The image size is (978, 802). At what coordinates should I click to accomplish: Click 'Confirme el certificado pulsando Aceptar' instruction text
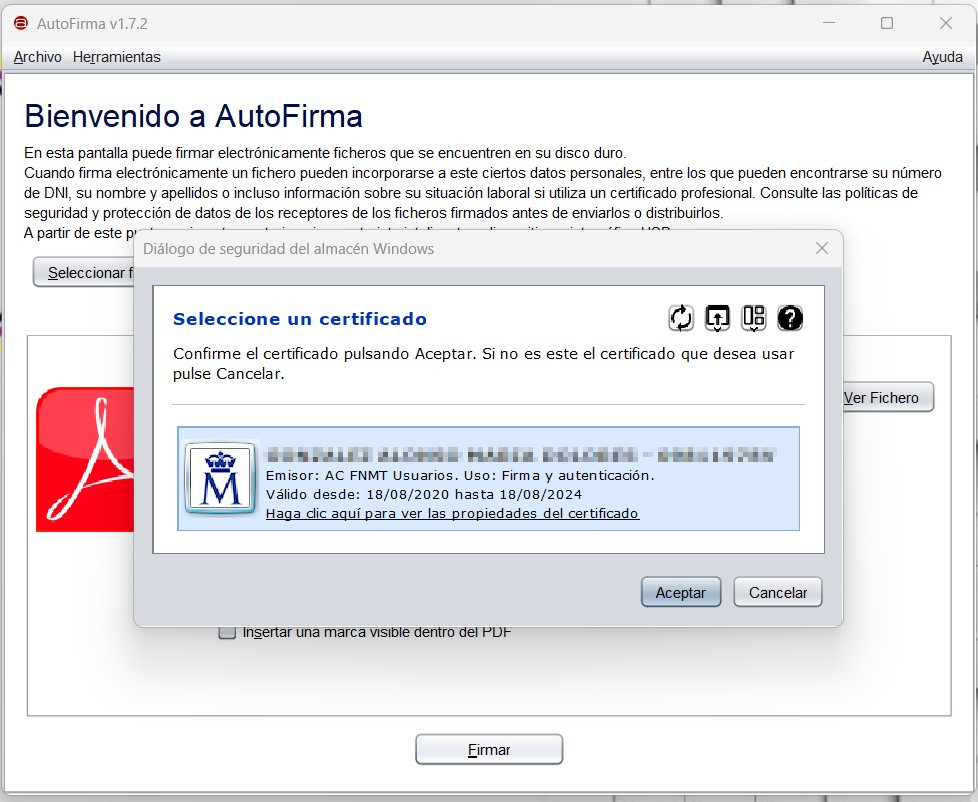point(483,364)
